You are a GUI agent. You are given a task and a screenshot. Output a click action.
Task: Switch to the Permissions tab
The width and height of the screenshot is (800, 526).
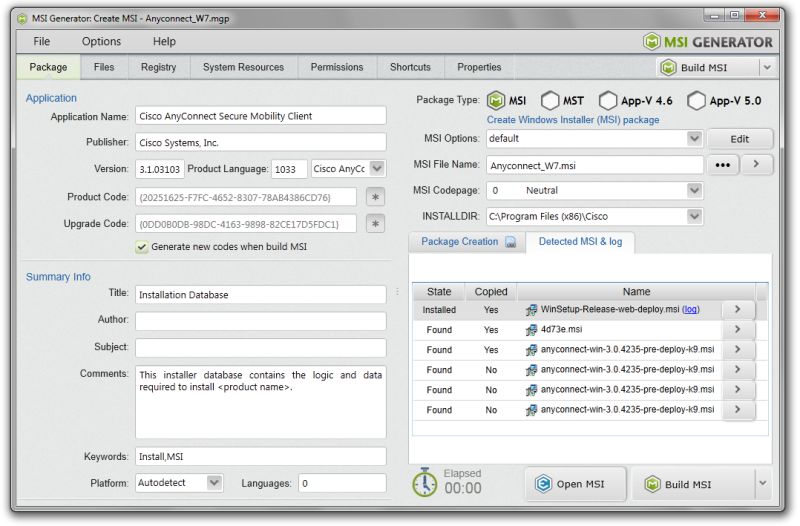click(337, 67)
